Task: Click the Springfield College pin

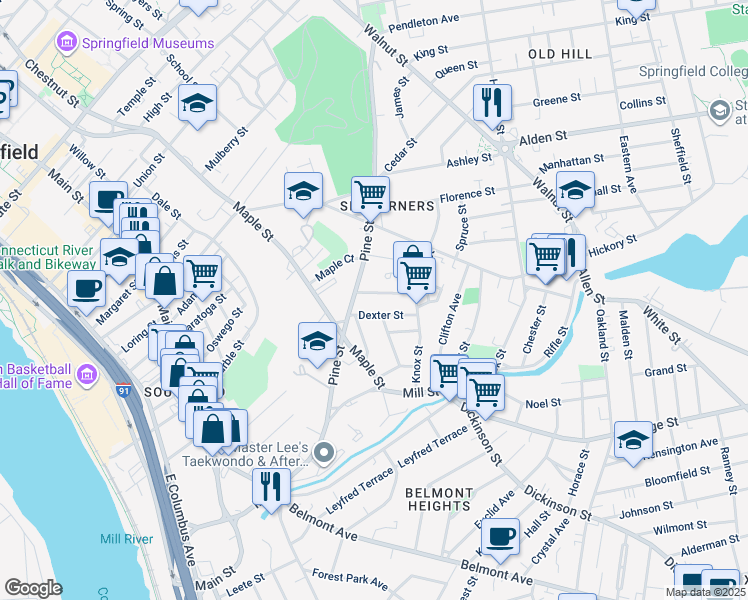Action: (x=719, y=110)
